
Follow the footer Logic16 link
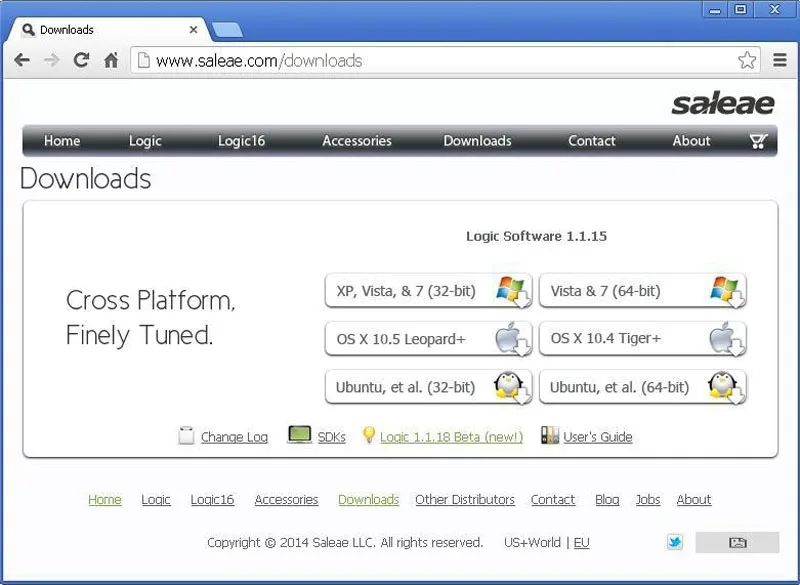pyautogui.click(x=212, y=499)
